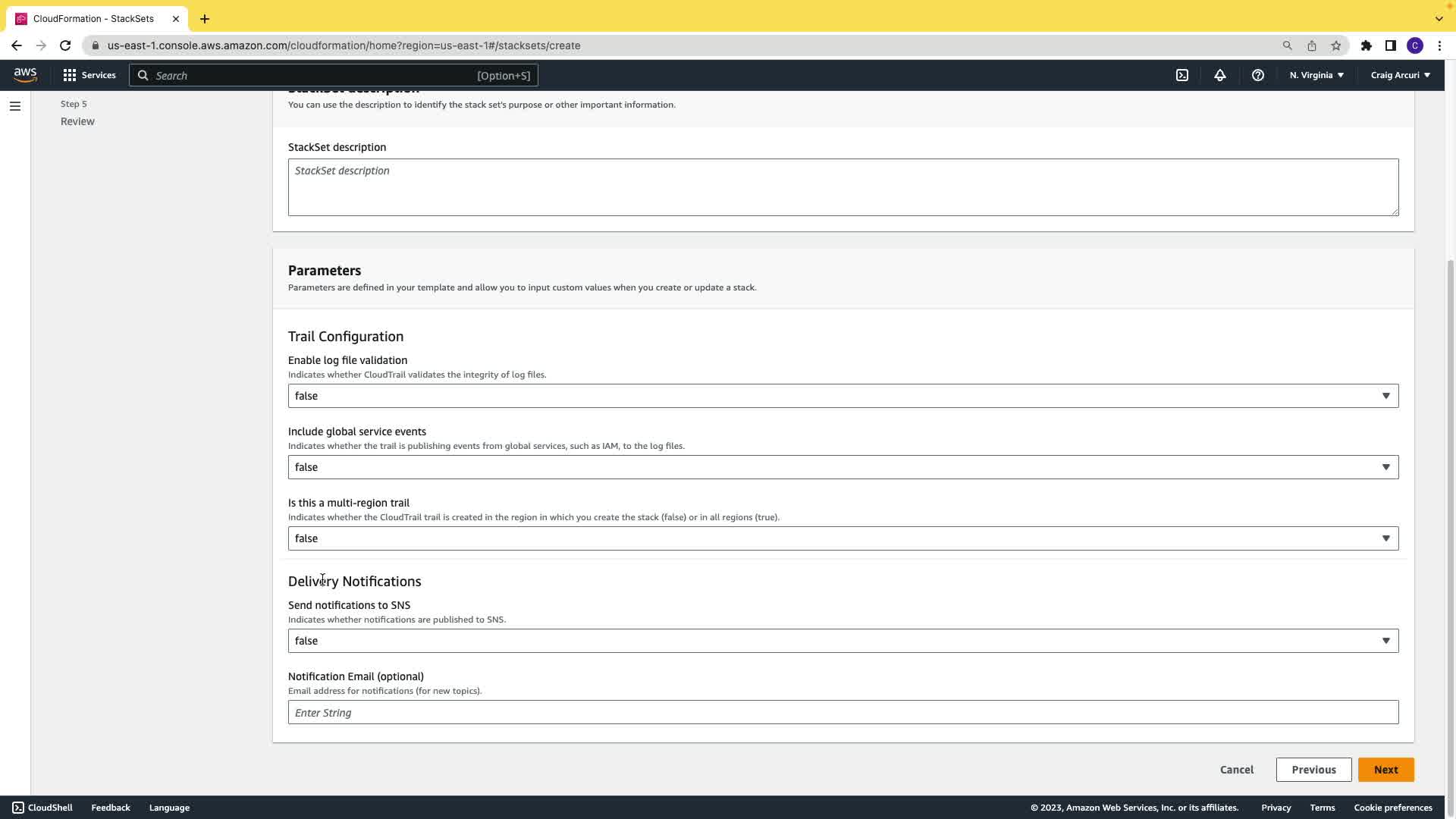
Task: Open the help question mark icon
Action: 1258,75
